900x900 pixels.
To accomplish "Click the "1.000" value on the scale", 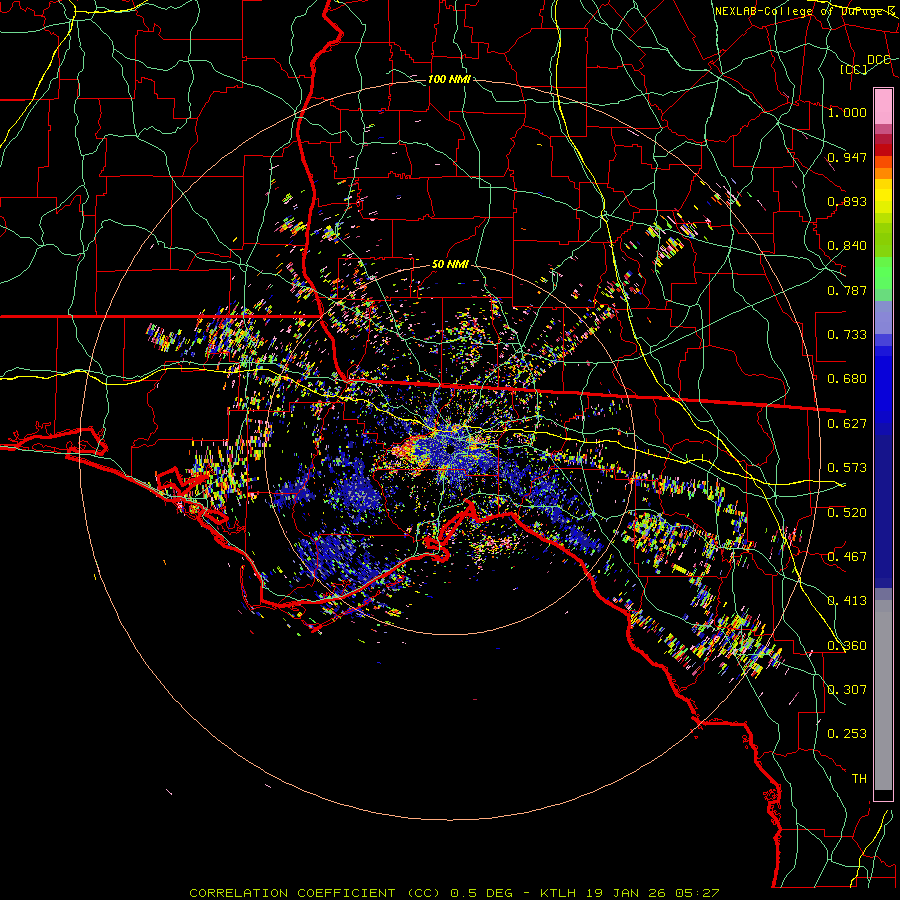I will (x=847, y=112).
